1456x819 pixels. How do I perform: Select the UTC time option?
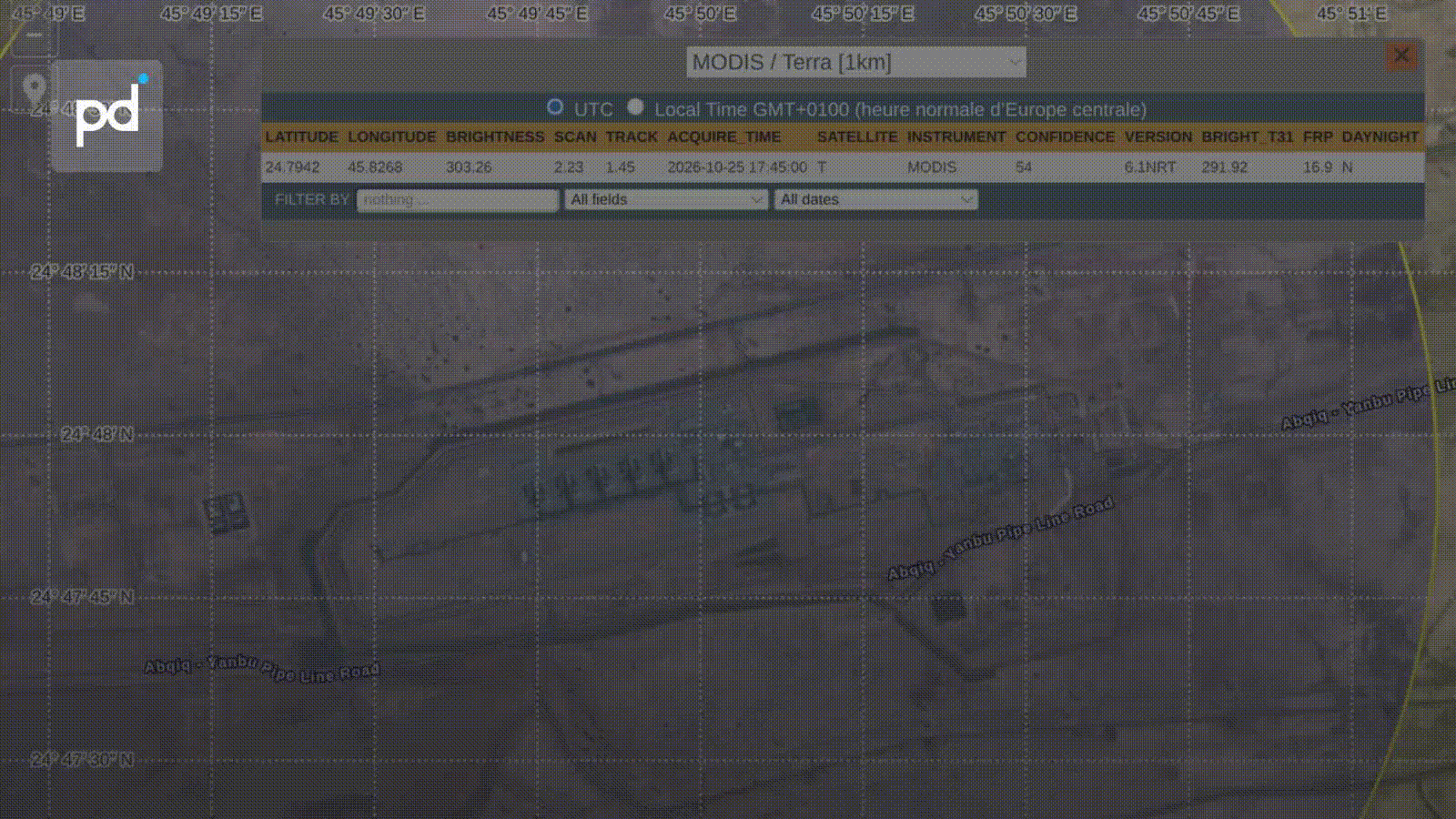click(555, 107)
